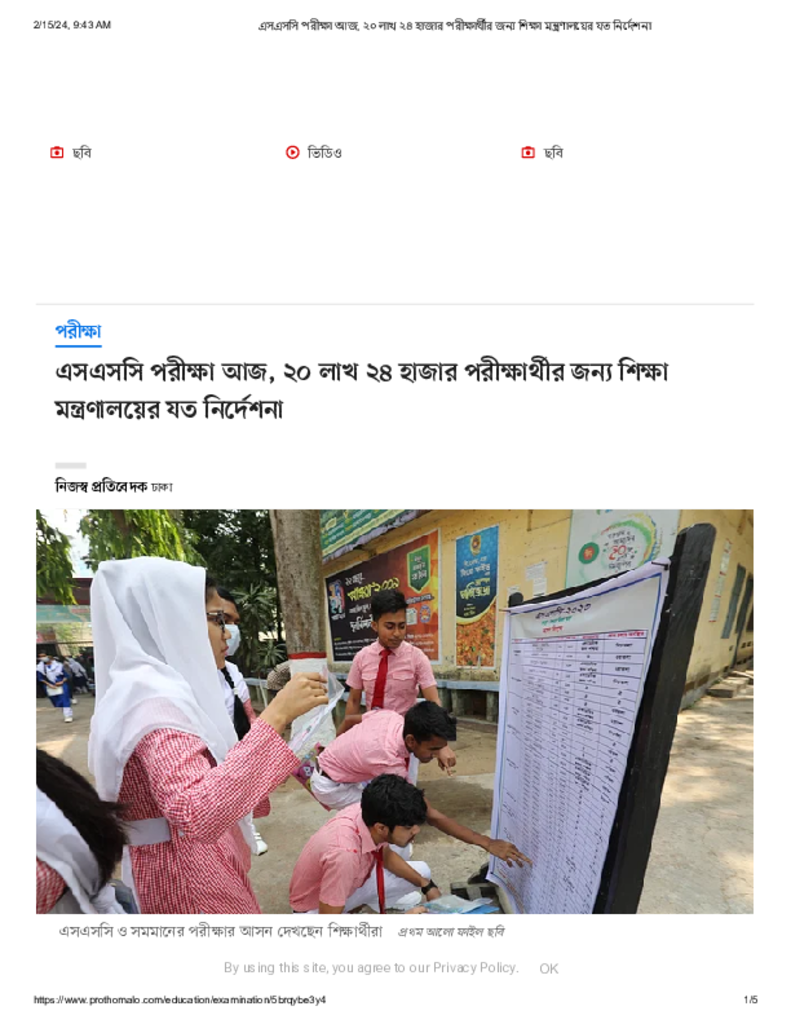Click the right red camera ছবি icon

(528, 152)
